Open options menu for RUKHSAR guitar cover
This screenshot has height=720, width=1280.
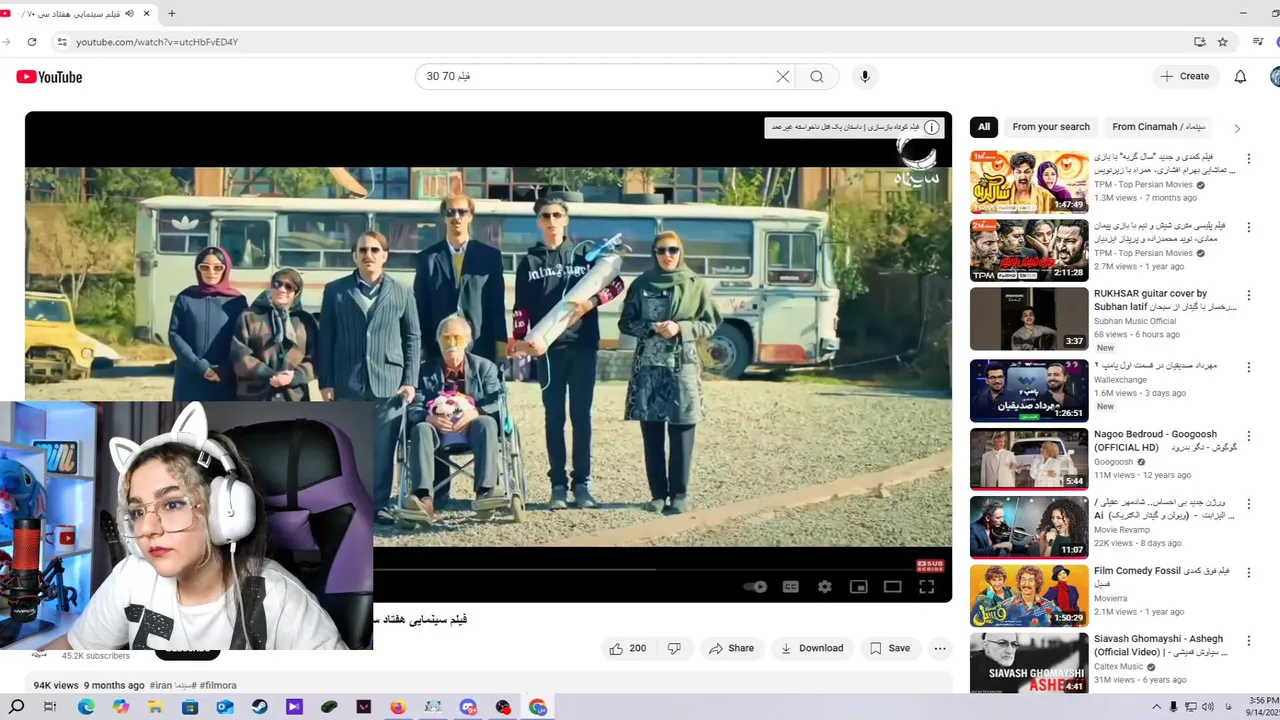coord(1248,296)
